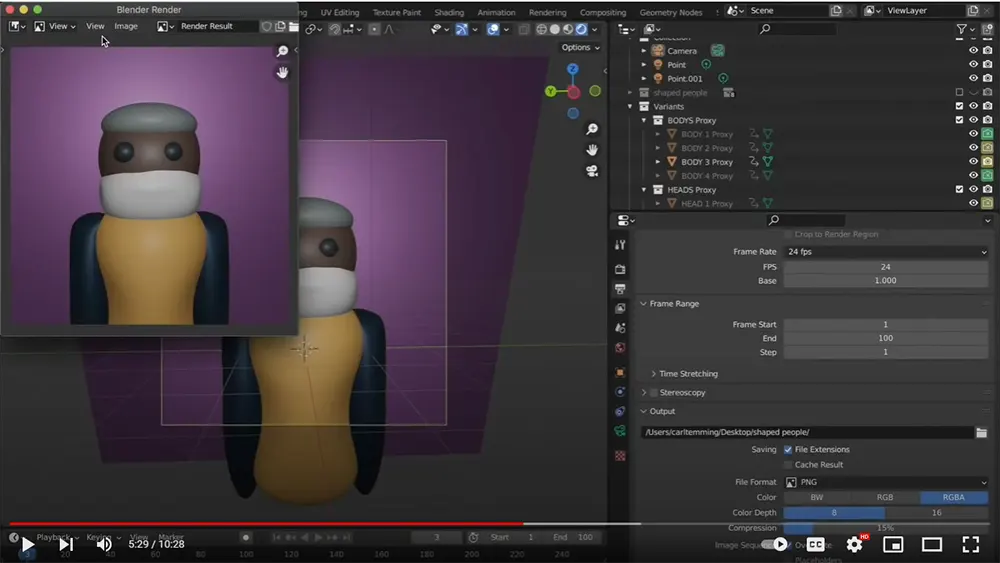Switch to the Animation workspace tab

pos(496,12)
